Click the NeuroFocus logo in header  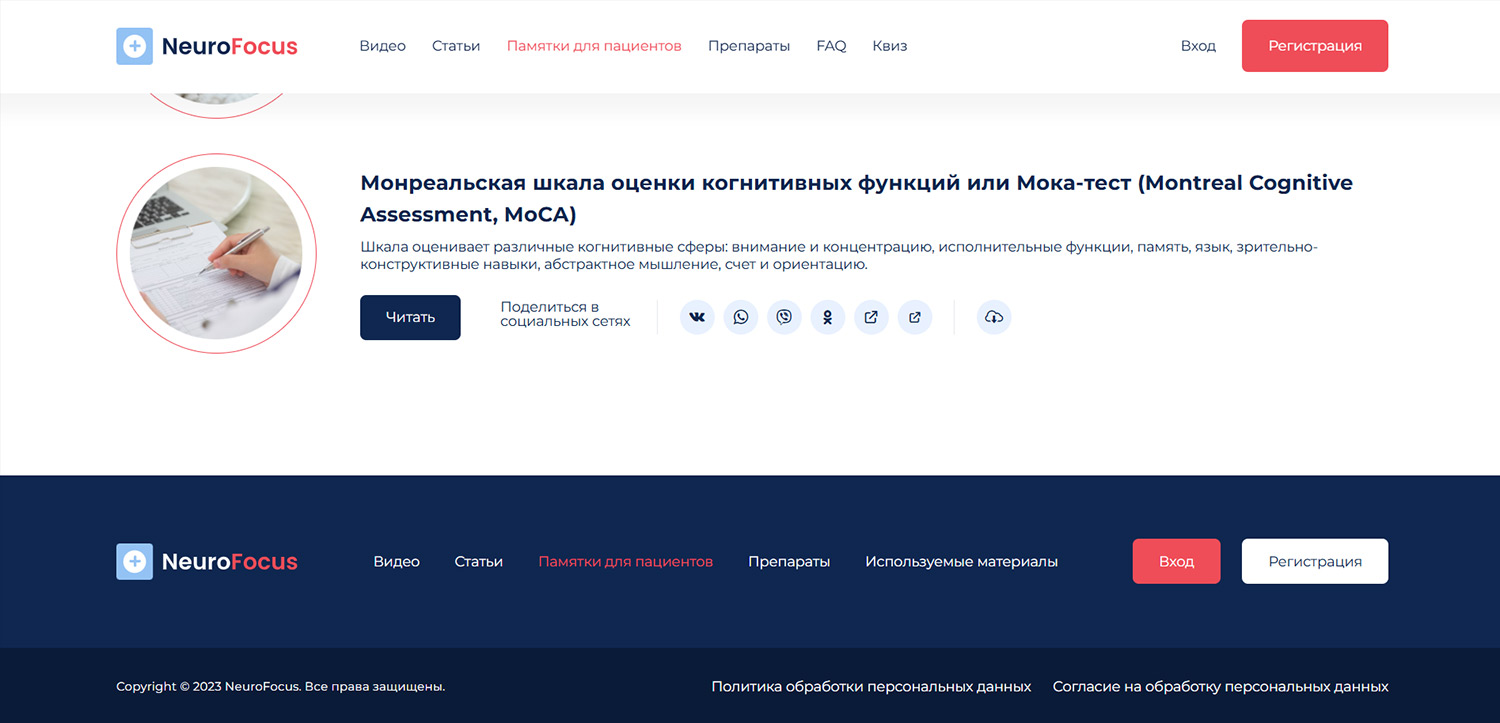click(x=207, y=46)
